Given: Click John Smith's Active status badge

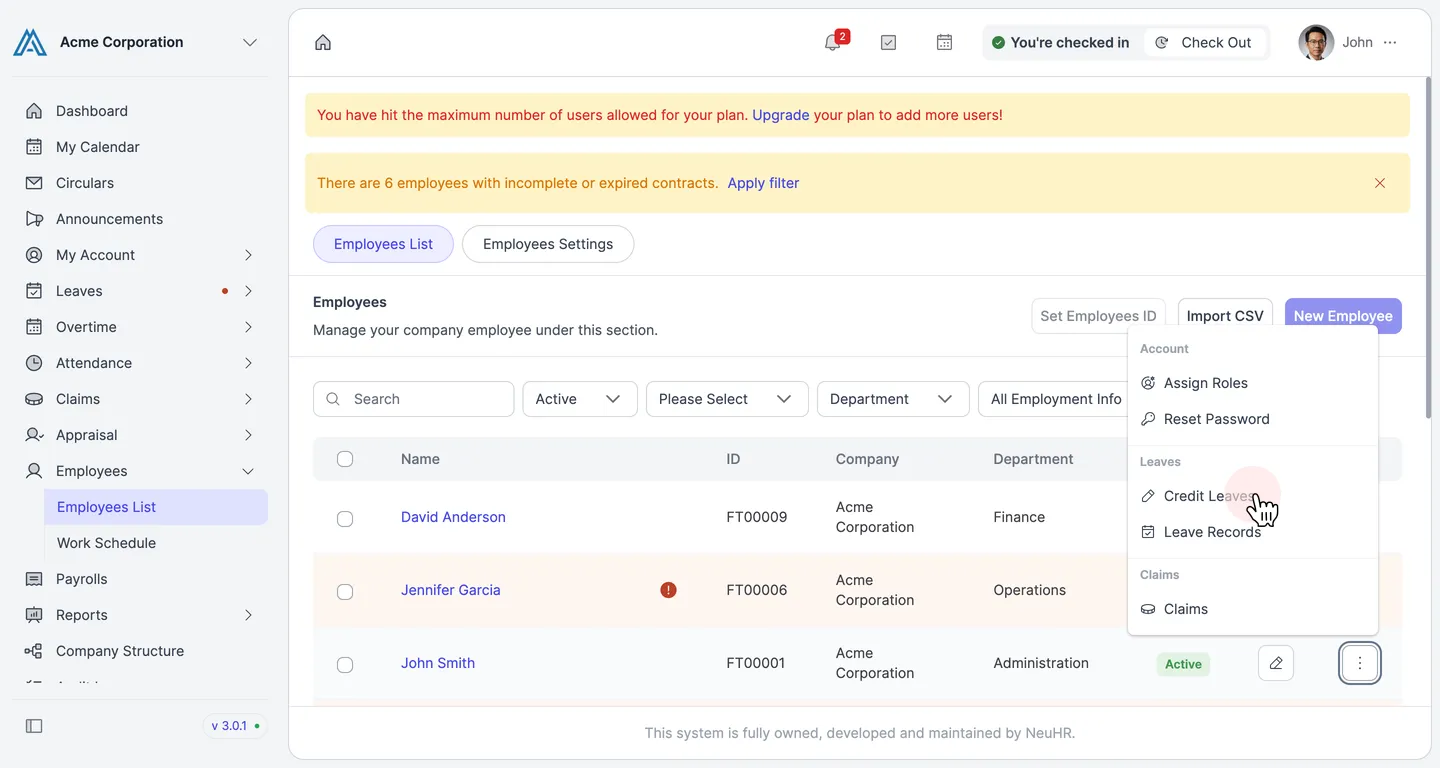Looking at the screenshot, I should coord(1183,664).
